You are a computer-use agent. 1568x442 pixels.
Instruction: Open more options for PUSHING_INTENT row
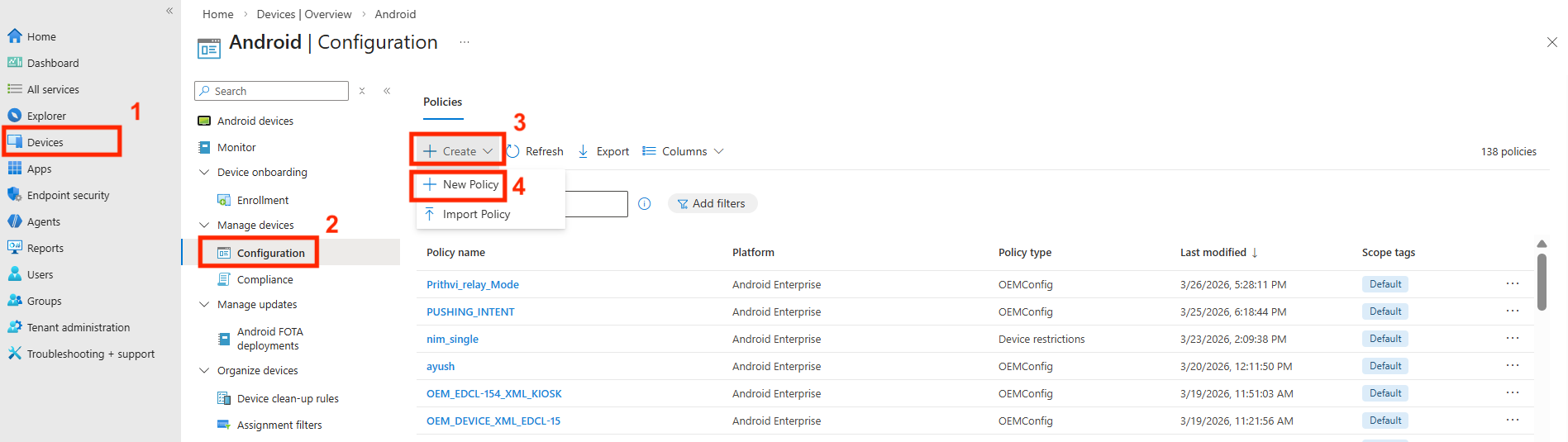pyautogui.click(x=1512, y=311)
